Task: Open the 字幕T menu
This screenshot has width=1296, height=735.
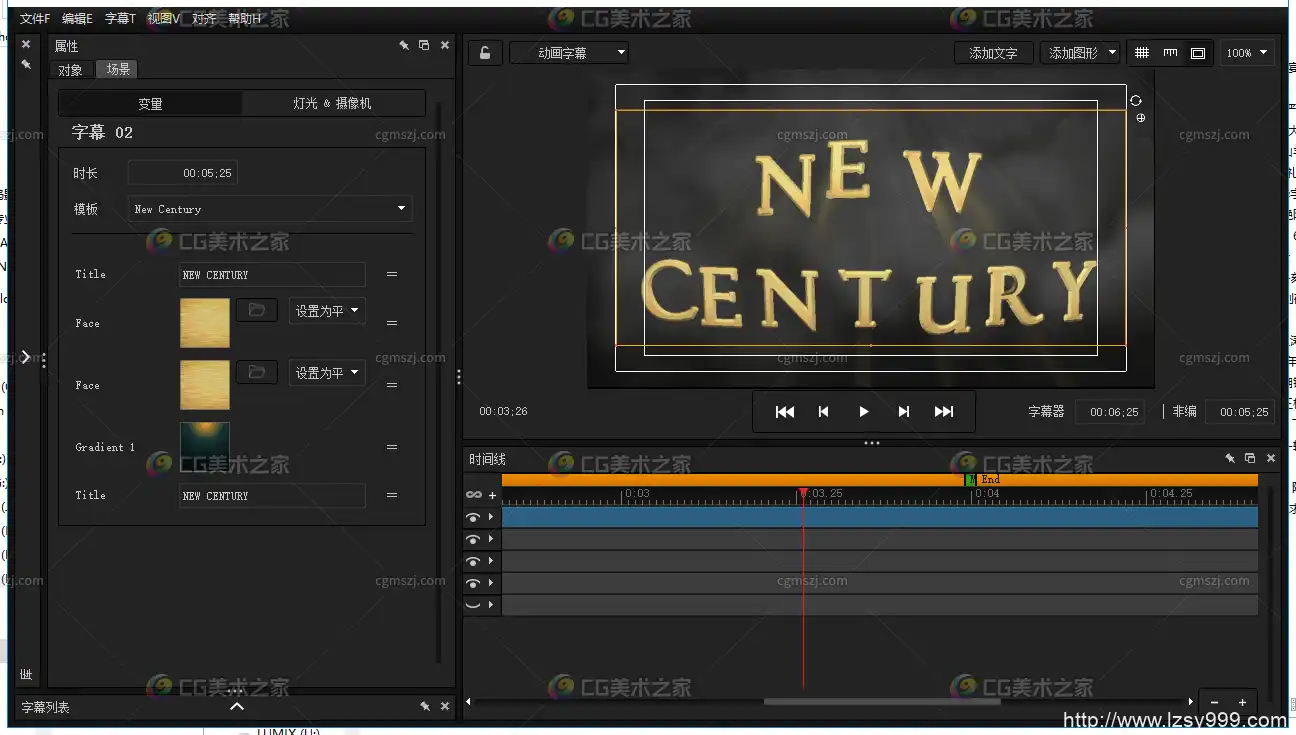Action: [120, 19]
